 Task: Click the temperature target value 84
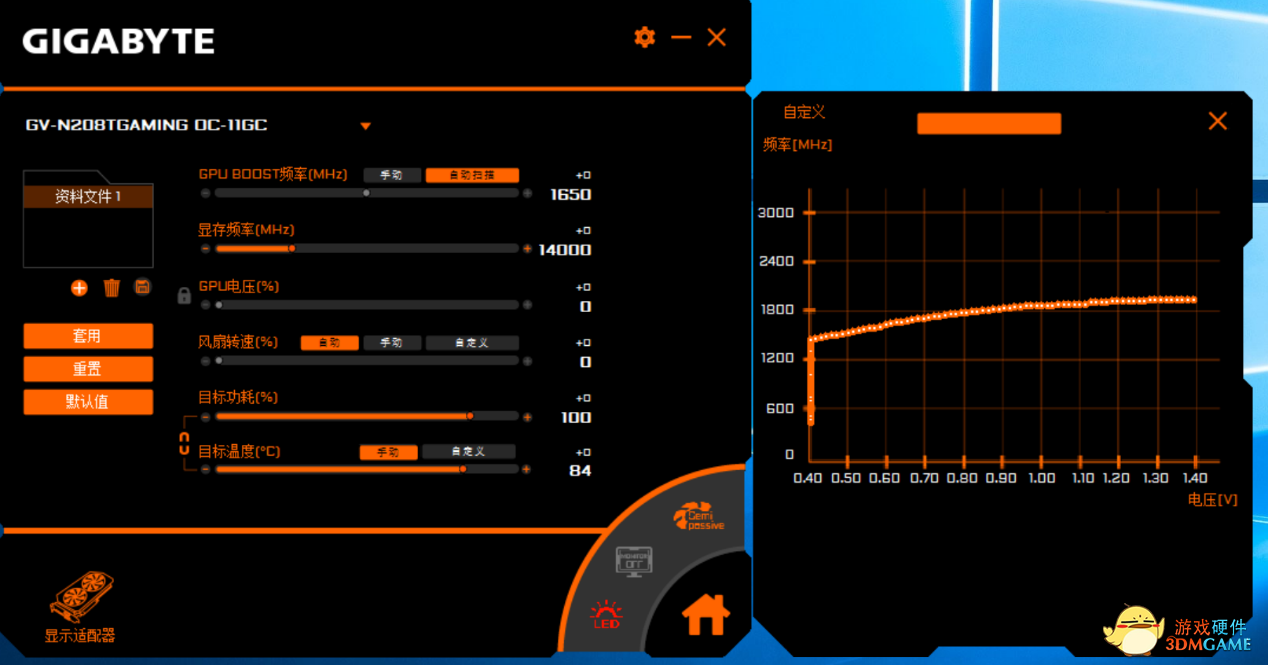pyautogui.click(x=580, y=470)
